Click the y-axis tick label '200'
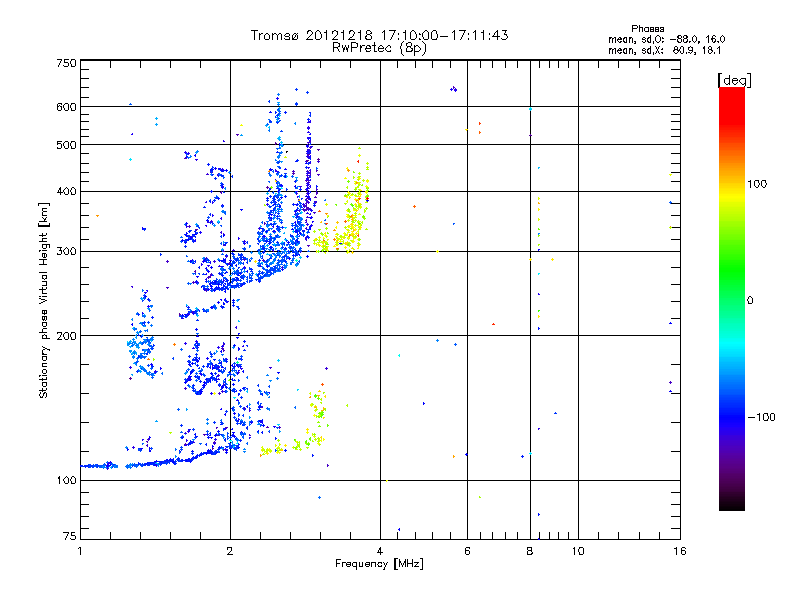 tap(66, 336)
